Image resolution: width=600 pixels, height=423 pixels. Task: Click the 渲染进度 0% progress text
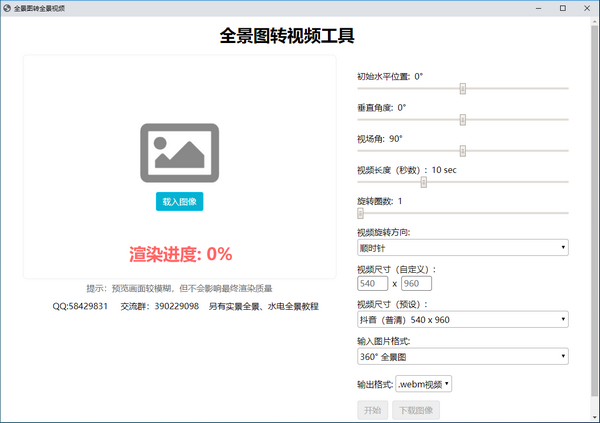(180, 253)
